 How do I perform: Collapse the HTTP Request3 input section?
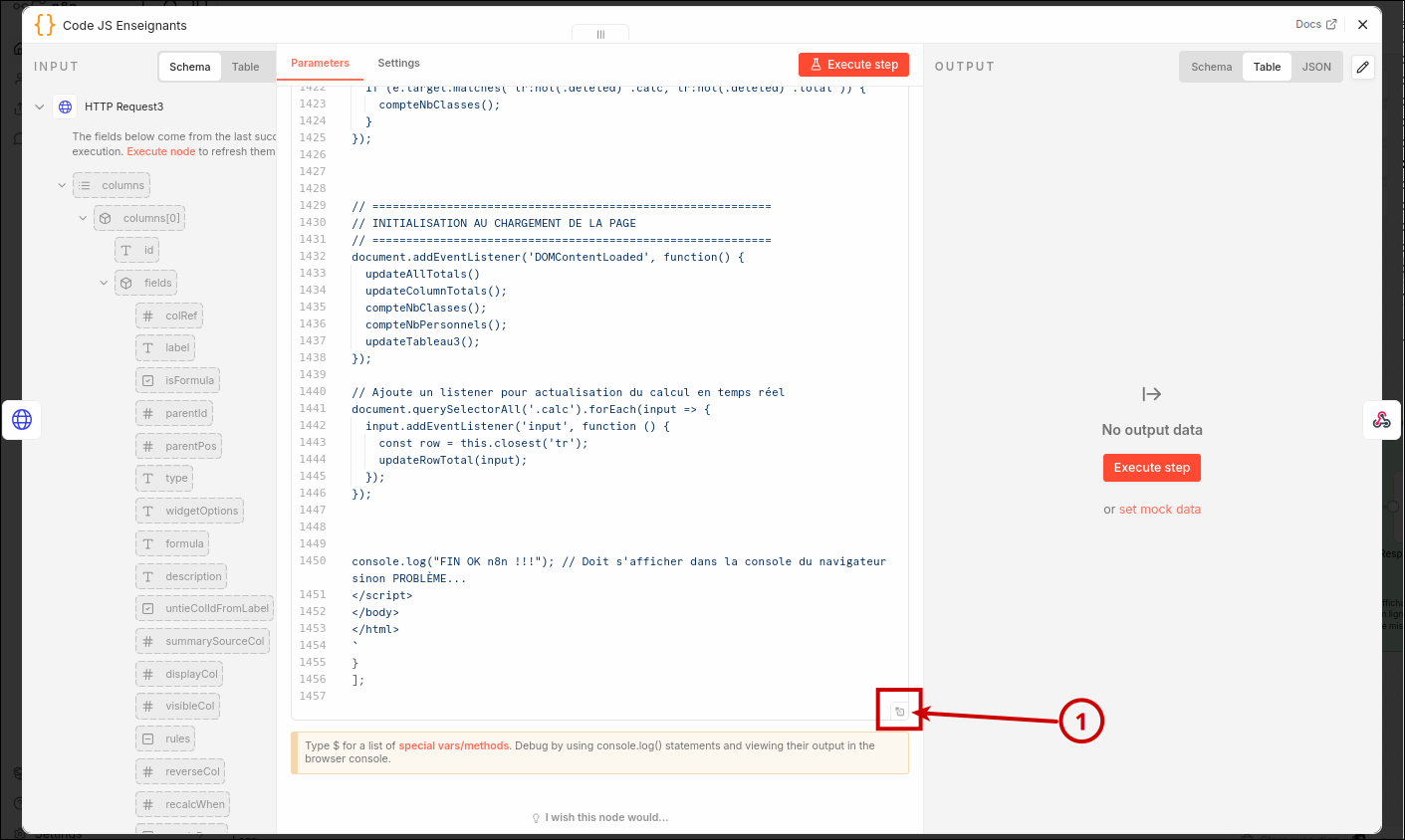(40, 106)
